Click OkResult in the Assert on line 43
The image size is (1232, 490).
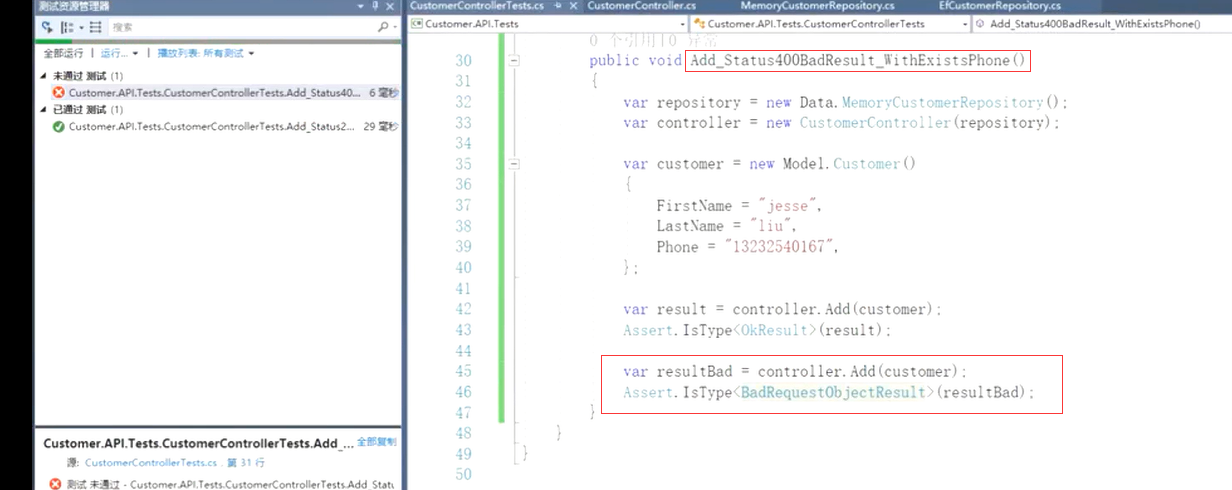click(x=775, y=330)
